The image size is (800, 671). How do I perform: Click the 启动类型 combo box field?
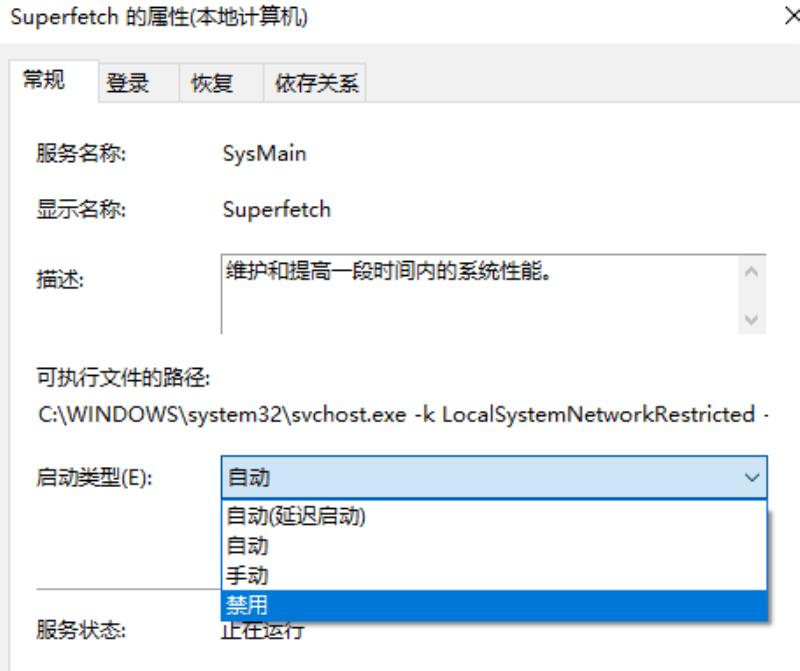pos(494,478)
